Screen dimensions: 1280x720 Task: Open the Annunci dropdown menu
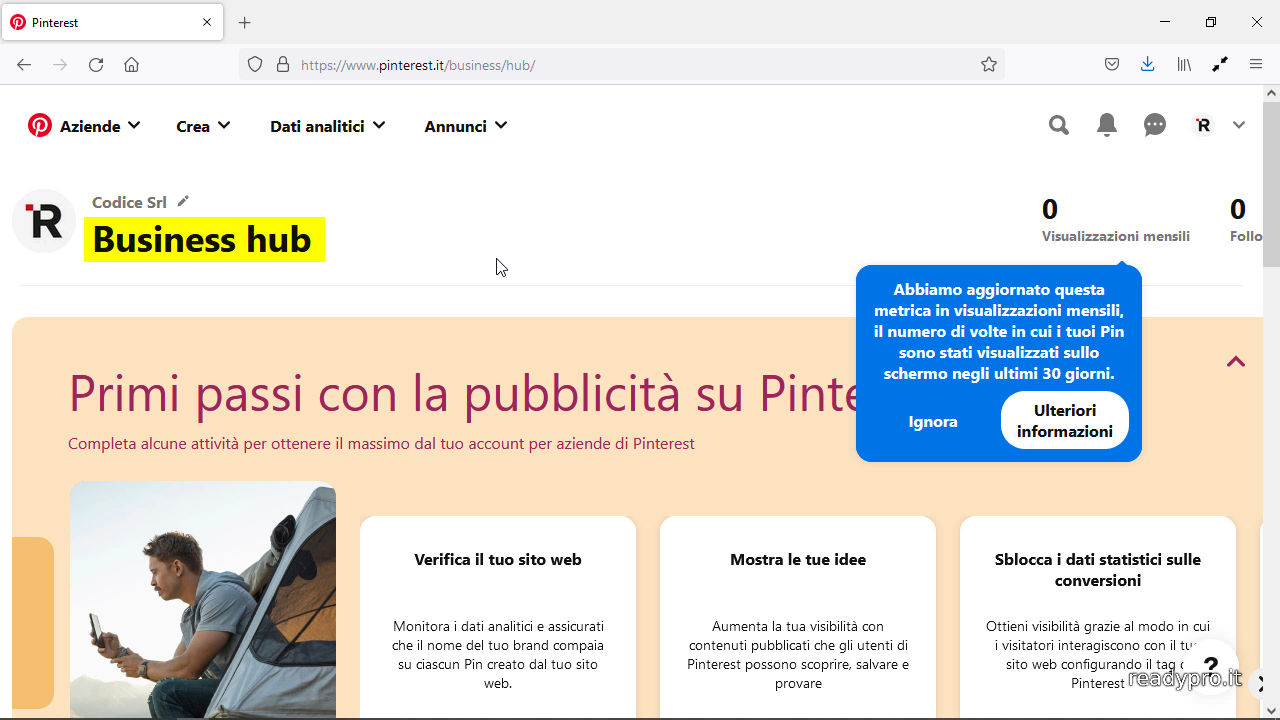(x=466, y=126)
